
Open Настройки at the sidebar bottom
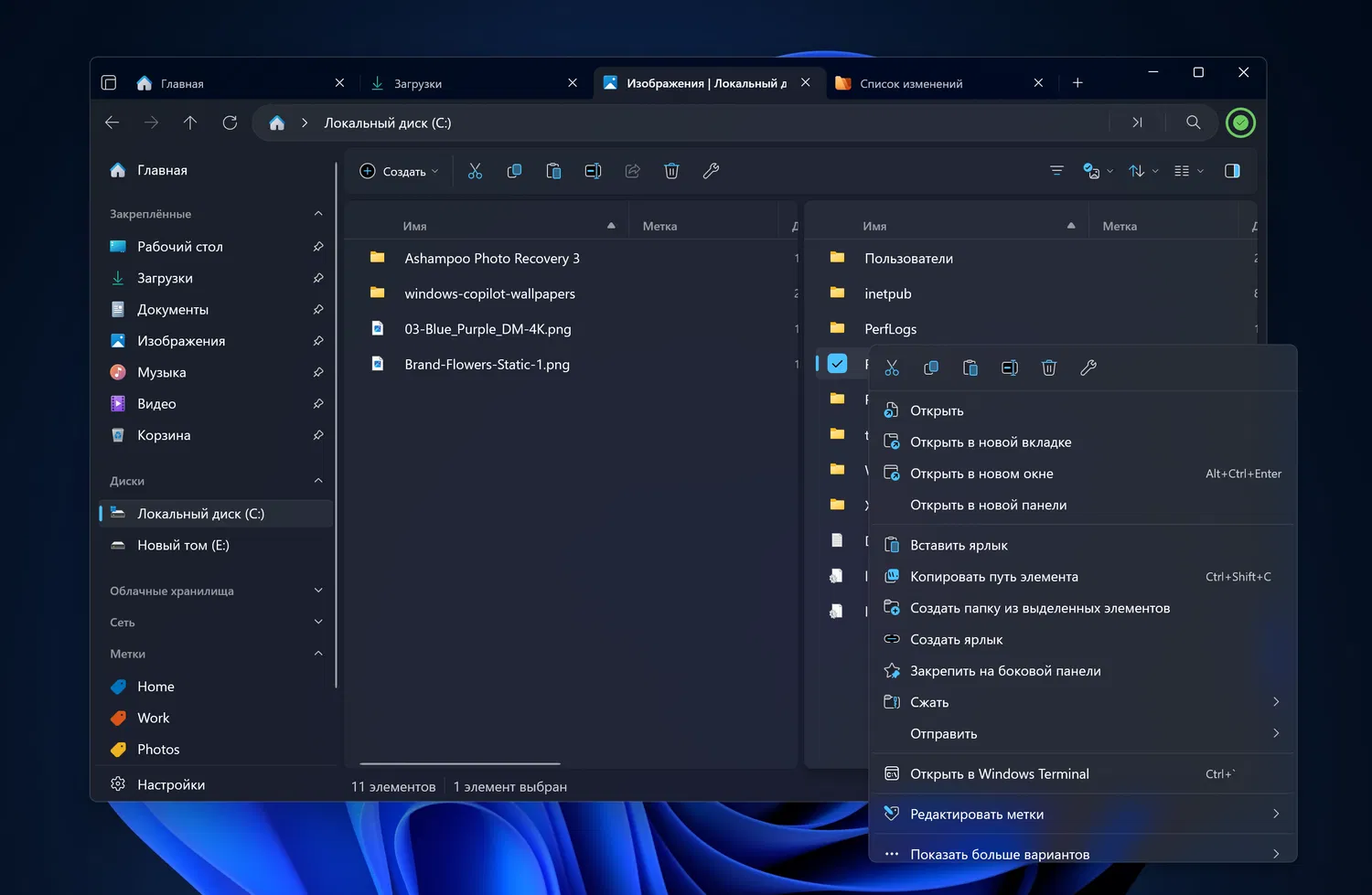click(170, 784)
